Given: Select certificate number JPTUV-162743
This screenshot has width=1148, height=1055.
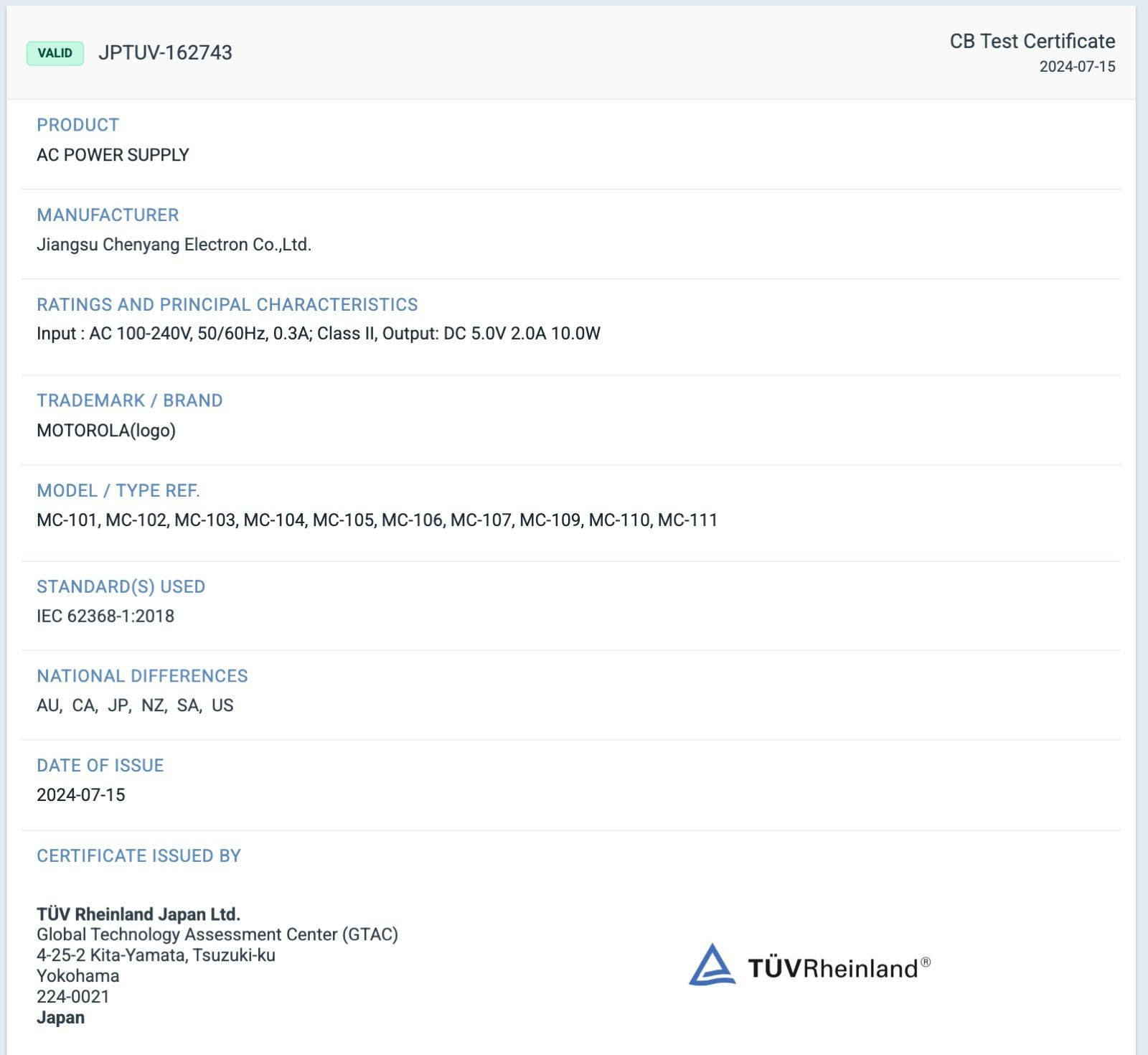Looking at the screenshot, I should (165, 53).
